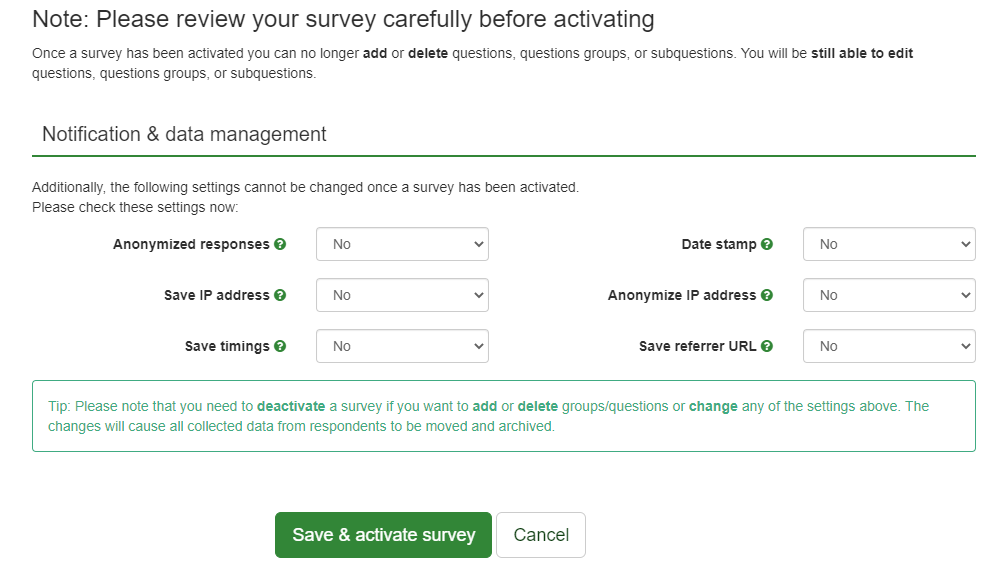Click help icon next to Anonymize IP address
Image resolution: width=995 pixels, height=570 pixels.
click(767, 295)
